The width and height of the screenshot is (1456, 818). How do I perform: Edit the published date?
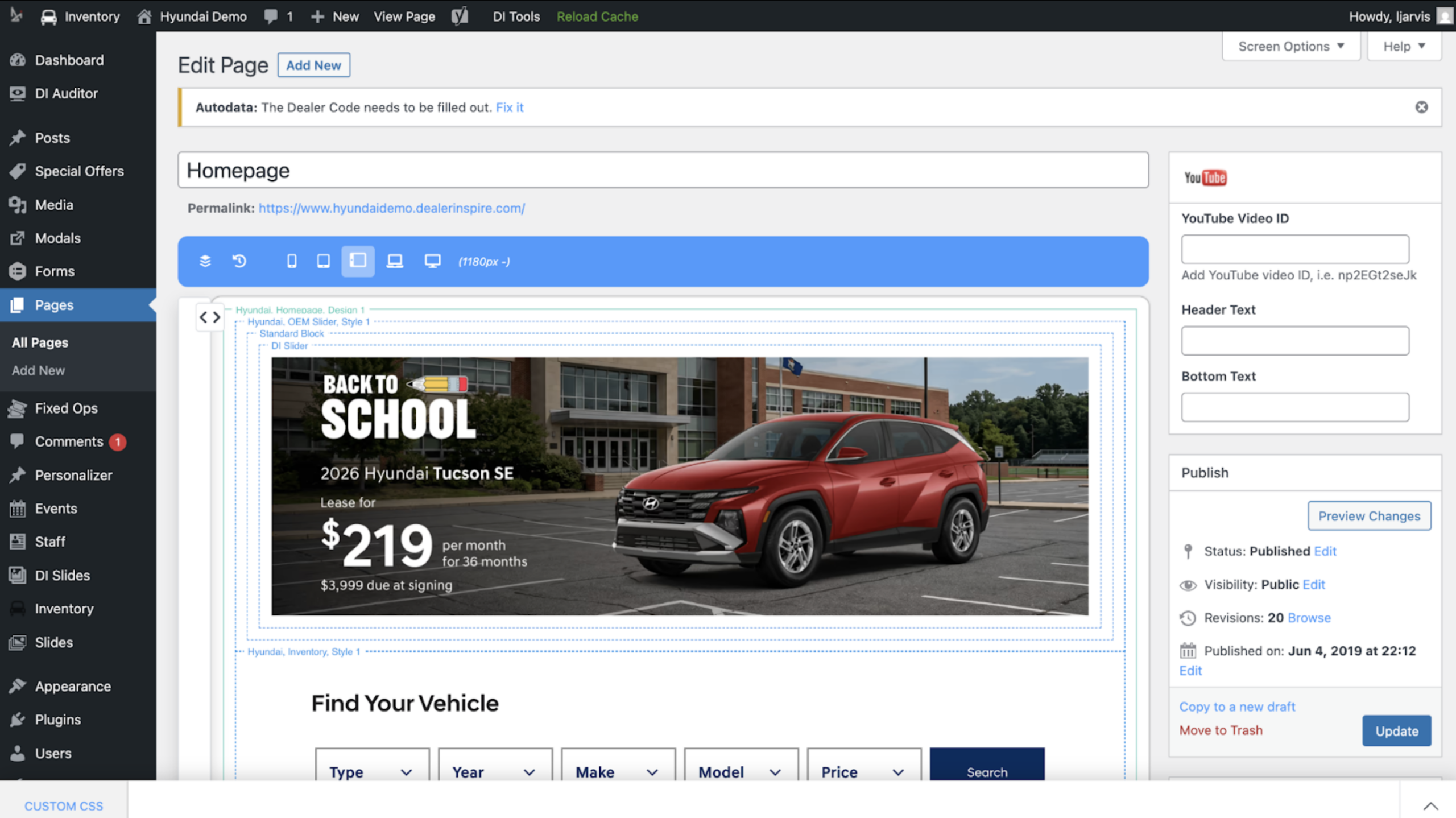(1190, 671)
